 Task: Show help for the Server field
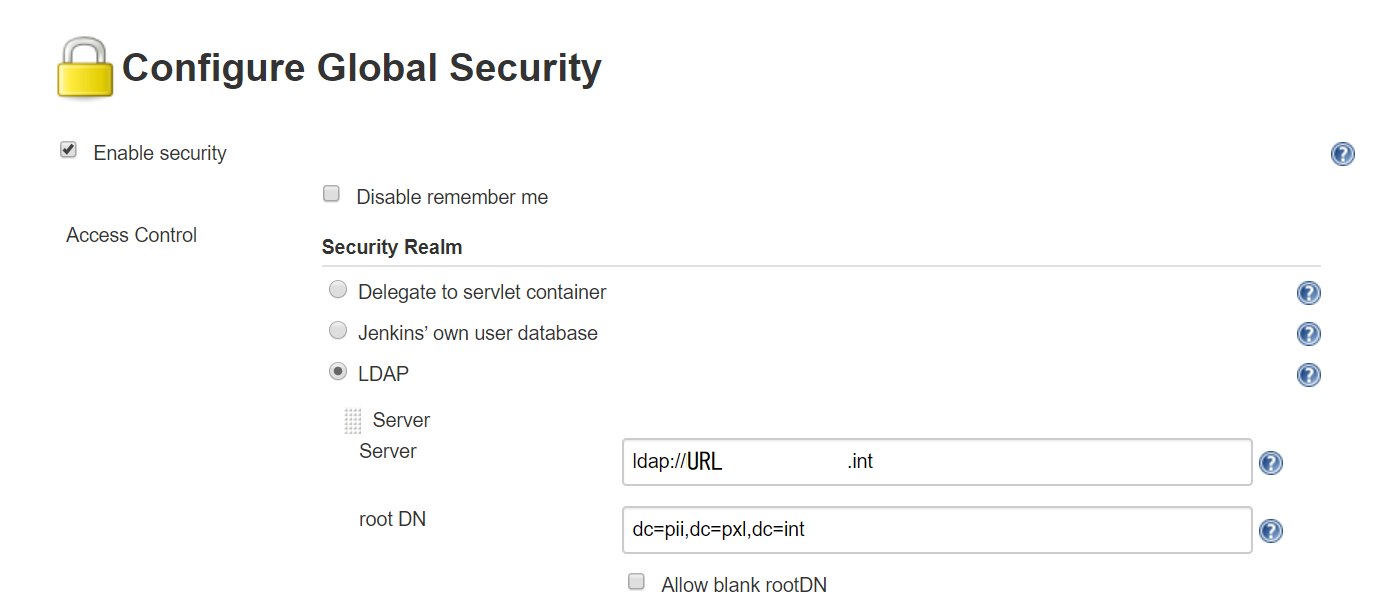click(1270, 463)
